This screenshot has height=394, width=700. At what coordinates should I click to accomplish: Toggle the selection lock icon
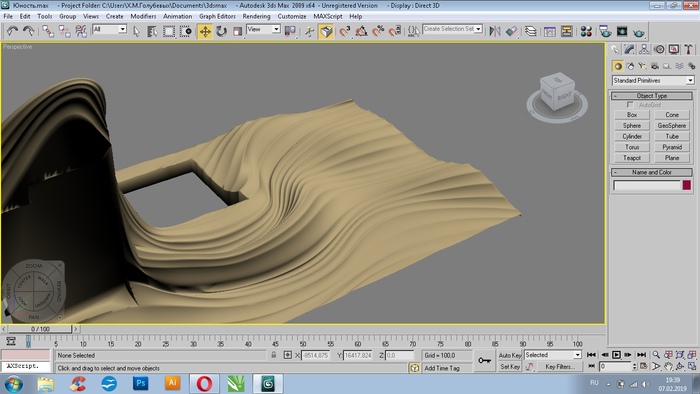[274, 355]
